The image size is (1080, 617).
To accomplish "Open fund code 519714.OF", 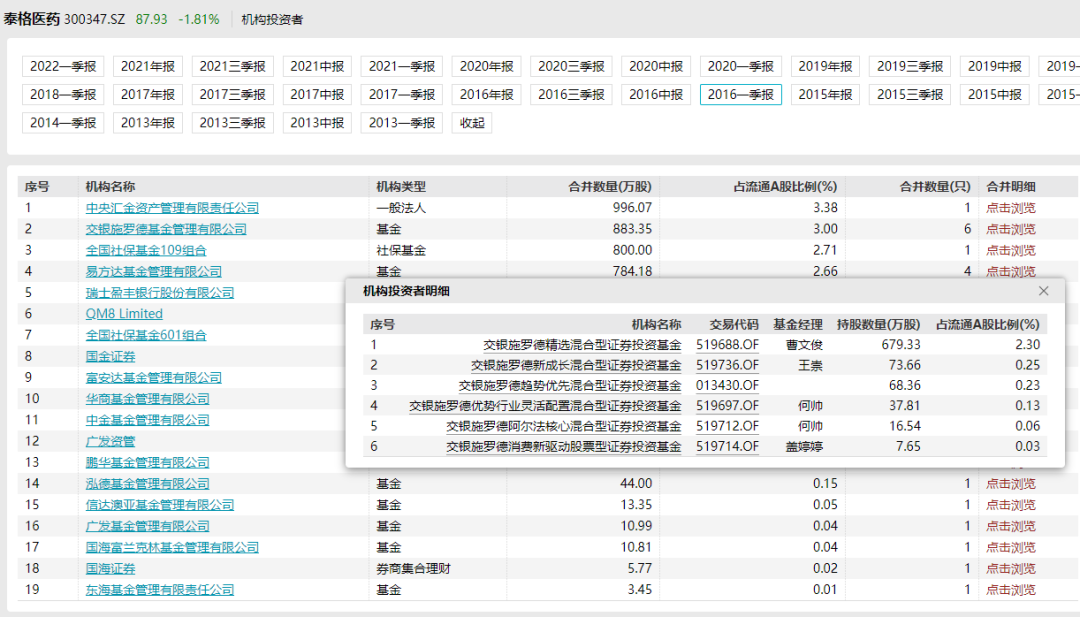I will [727, 446].
